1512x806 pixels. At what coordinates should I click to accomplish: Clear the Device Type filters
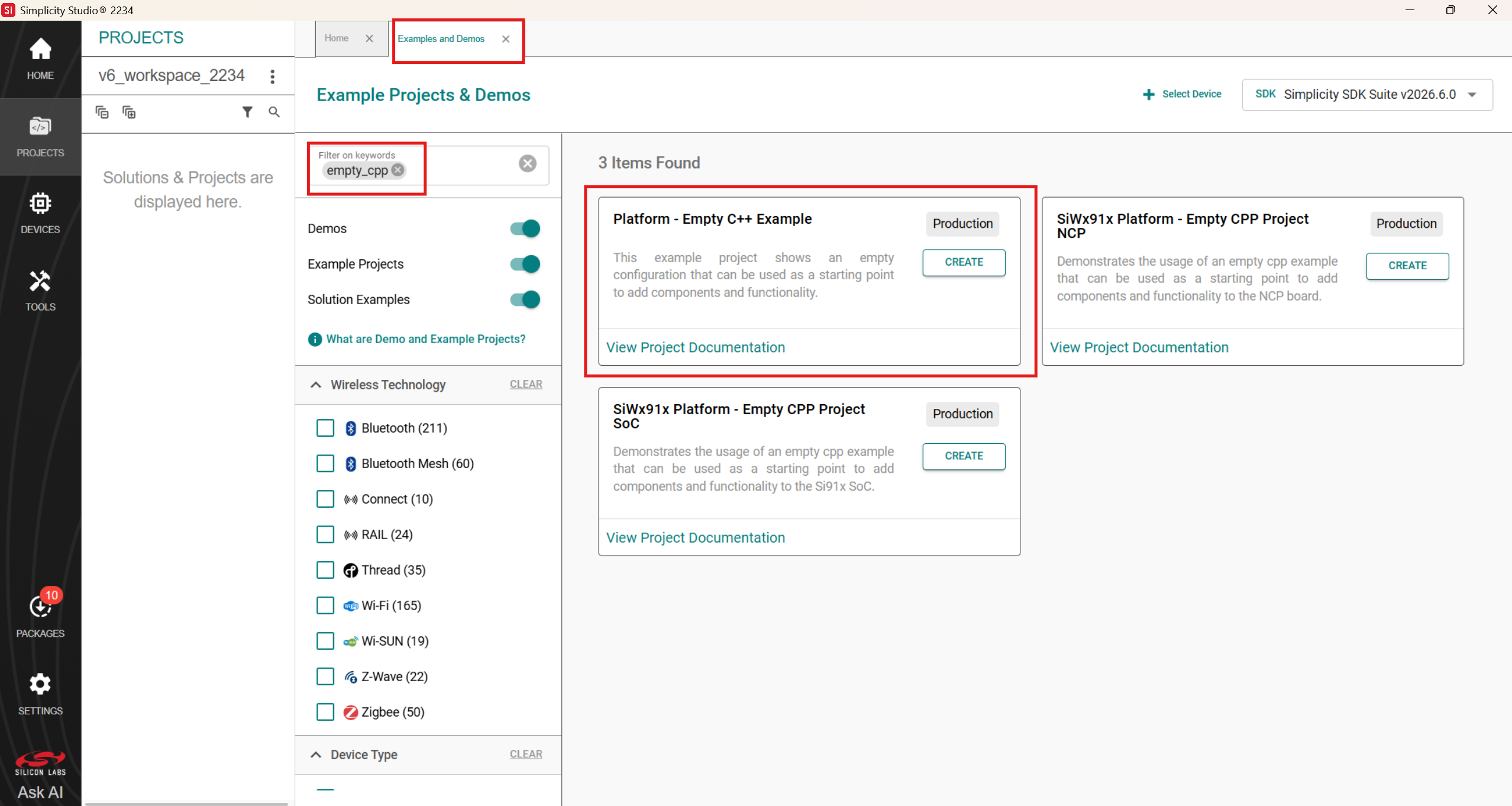[526, 754]
